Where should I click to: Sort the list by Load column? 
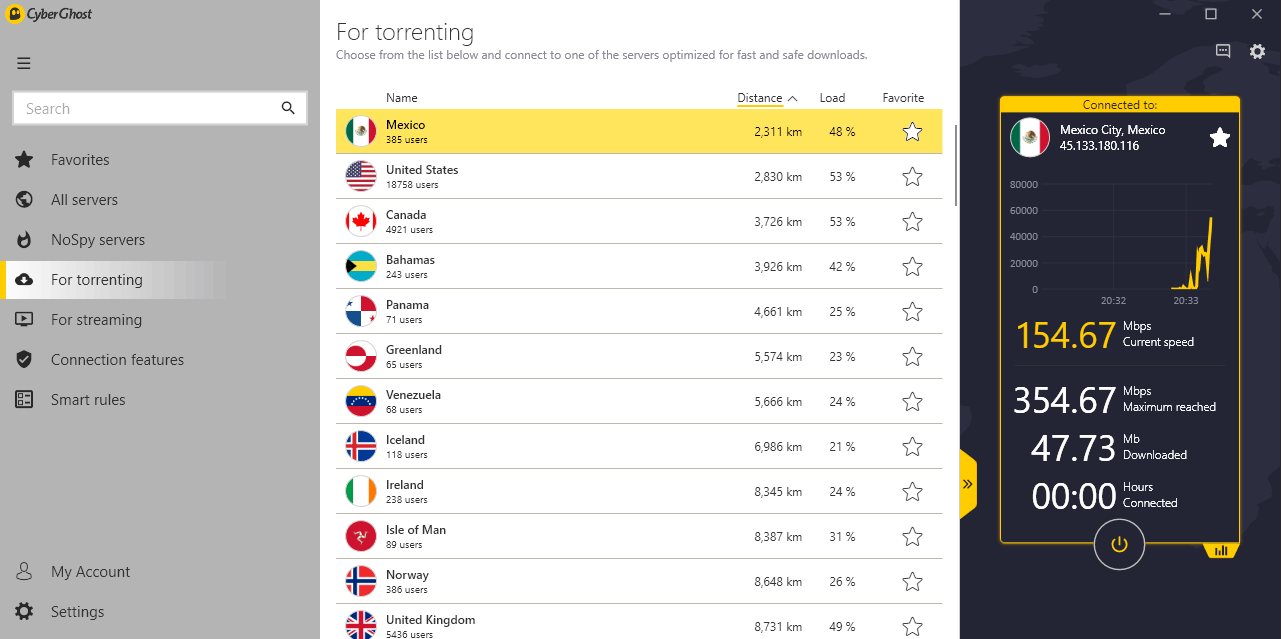click(832, 98)
